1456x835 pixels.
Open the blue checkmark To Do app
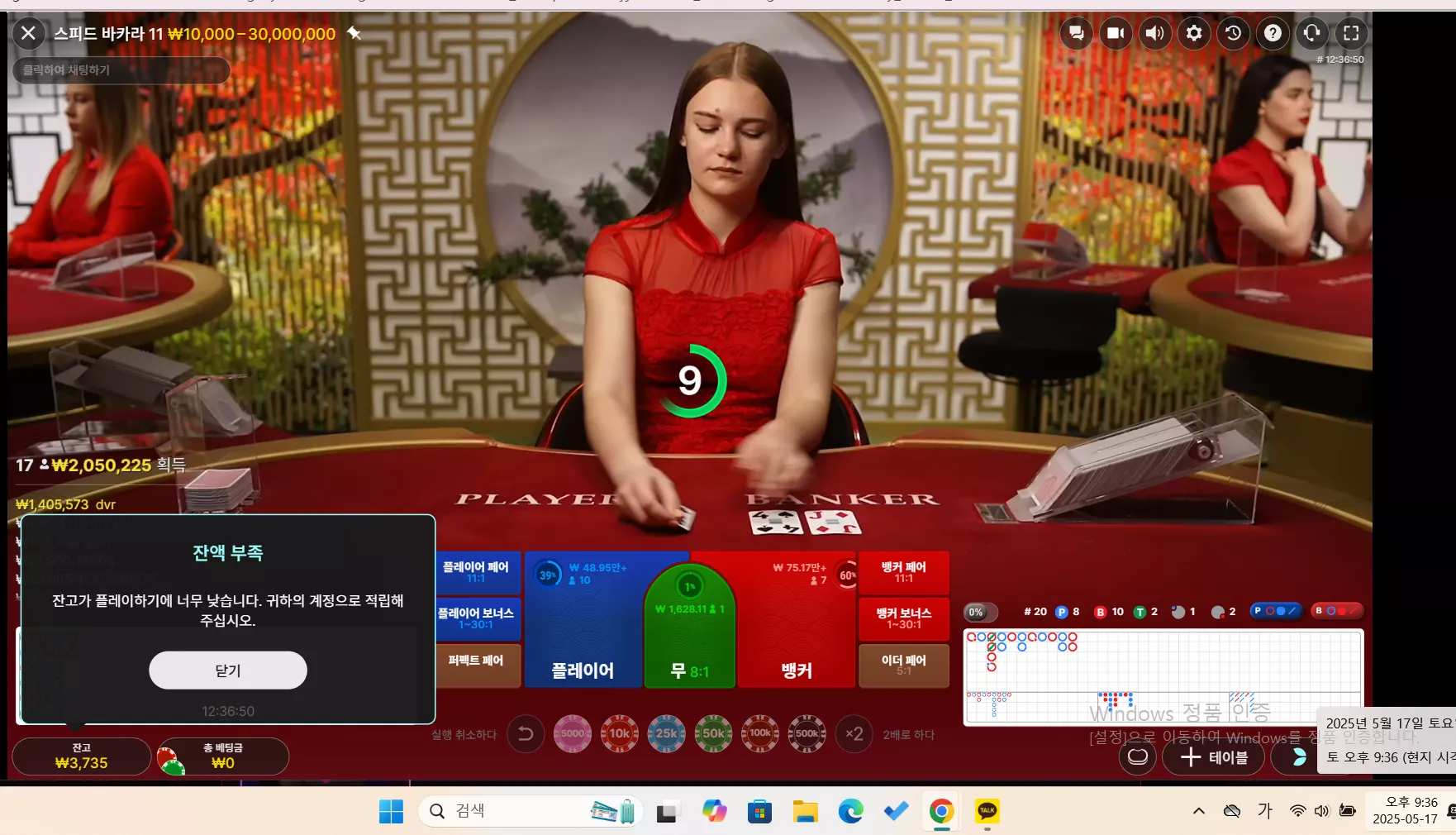896,812
